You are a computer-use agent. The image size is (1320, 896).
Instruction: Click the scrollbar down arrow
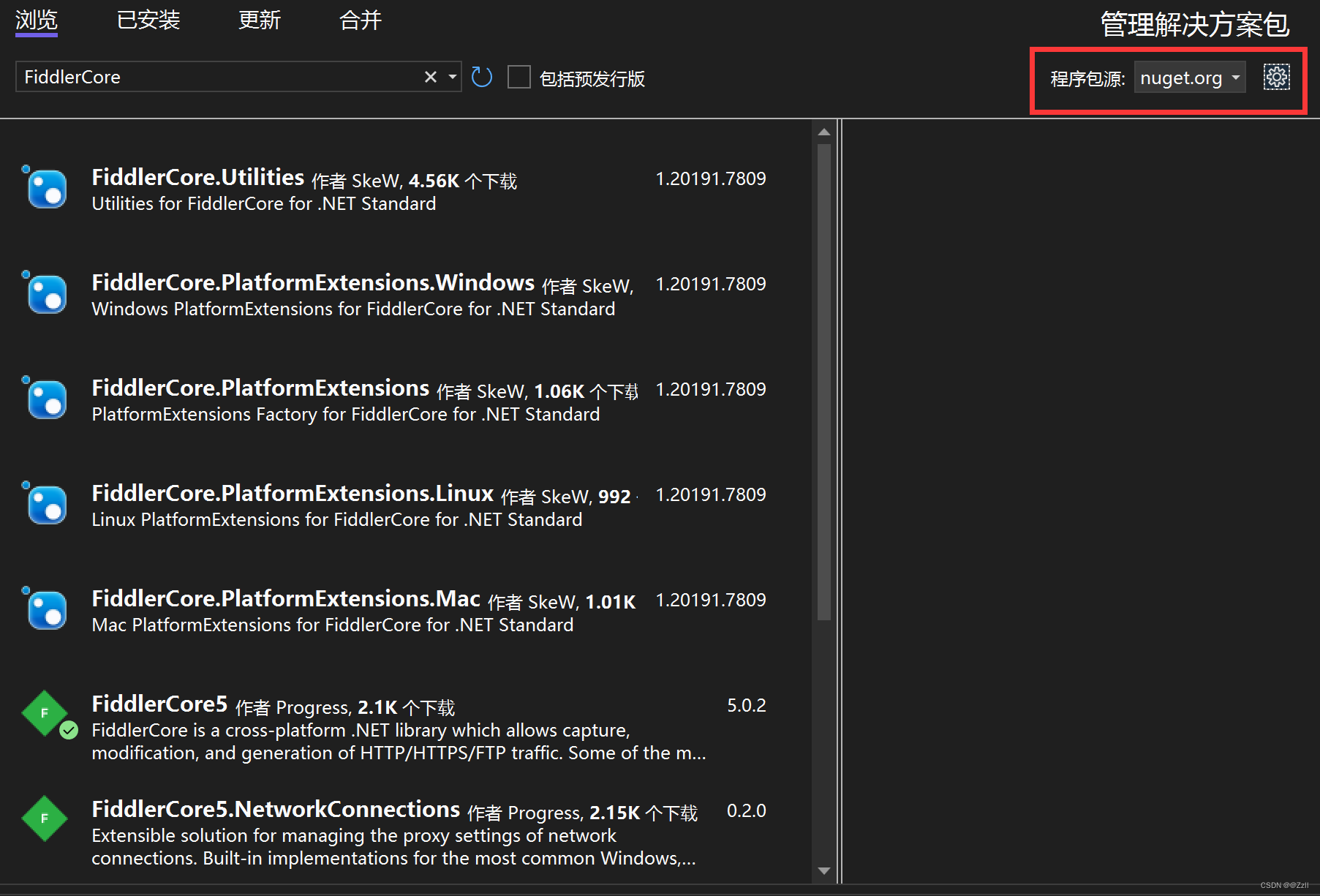(824, 871)
